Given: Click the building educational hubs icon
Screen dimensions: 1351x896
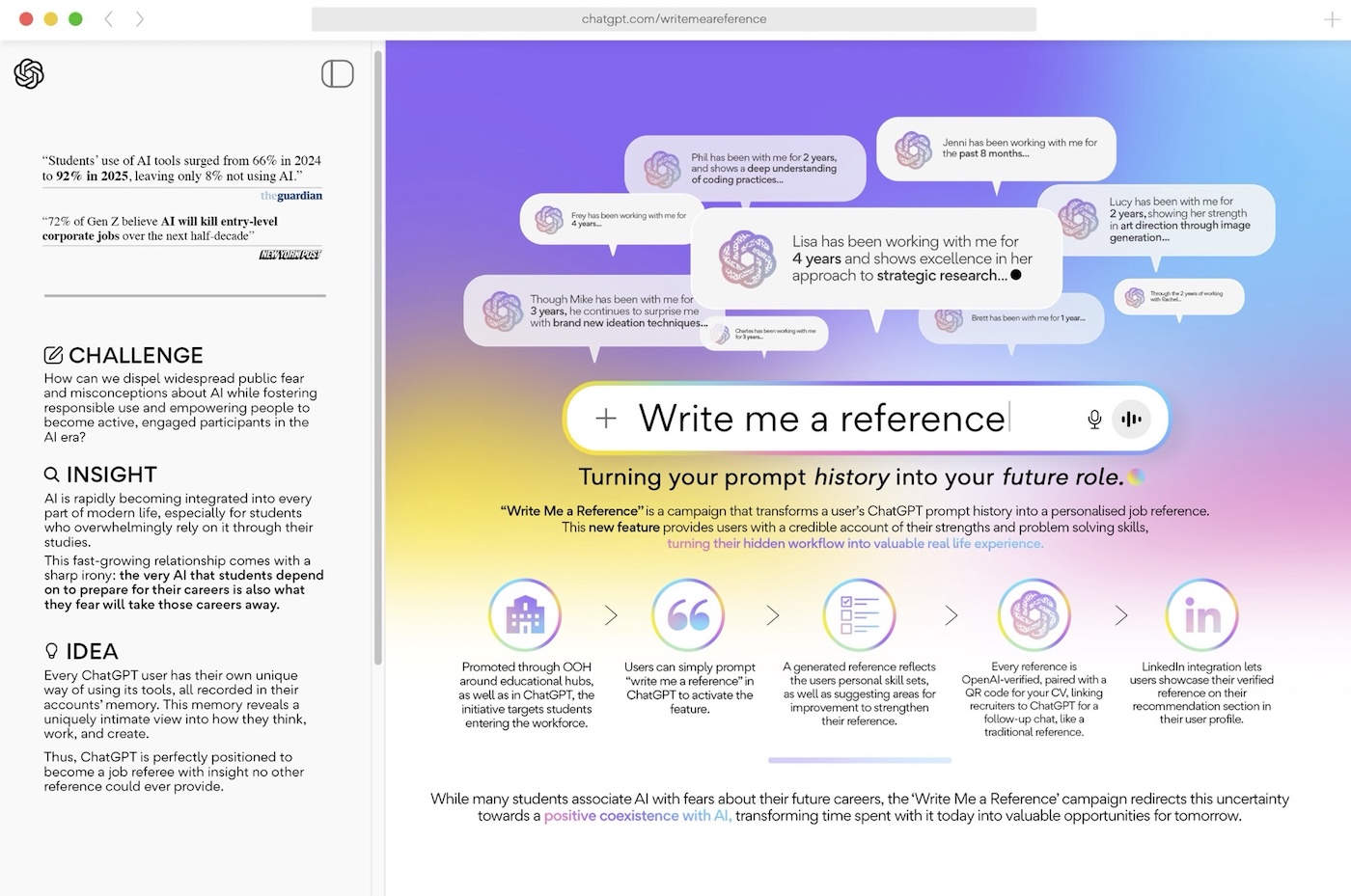Looking at the screenshot, I should click(525, 615).
